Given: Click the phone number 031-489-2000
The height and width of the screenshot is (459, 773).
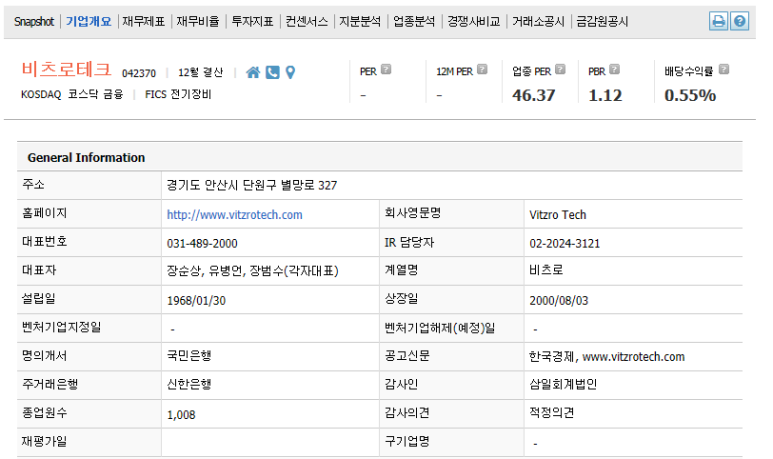Looking at the screenshot, I should [202, 244].
